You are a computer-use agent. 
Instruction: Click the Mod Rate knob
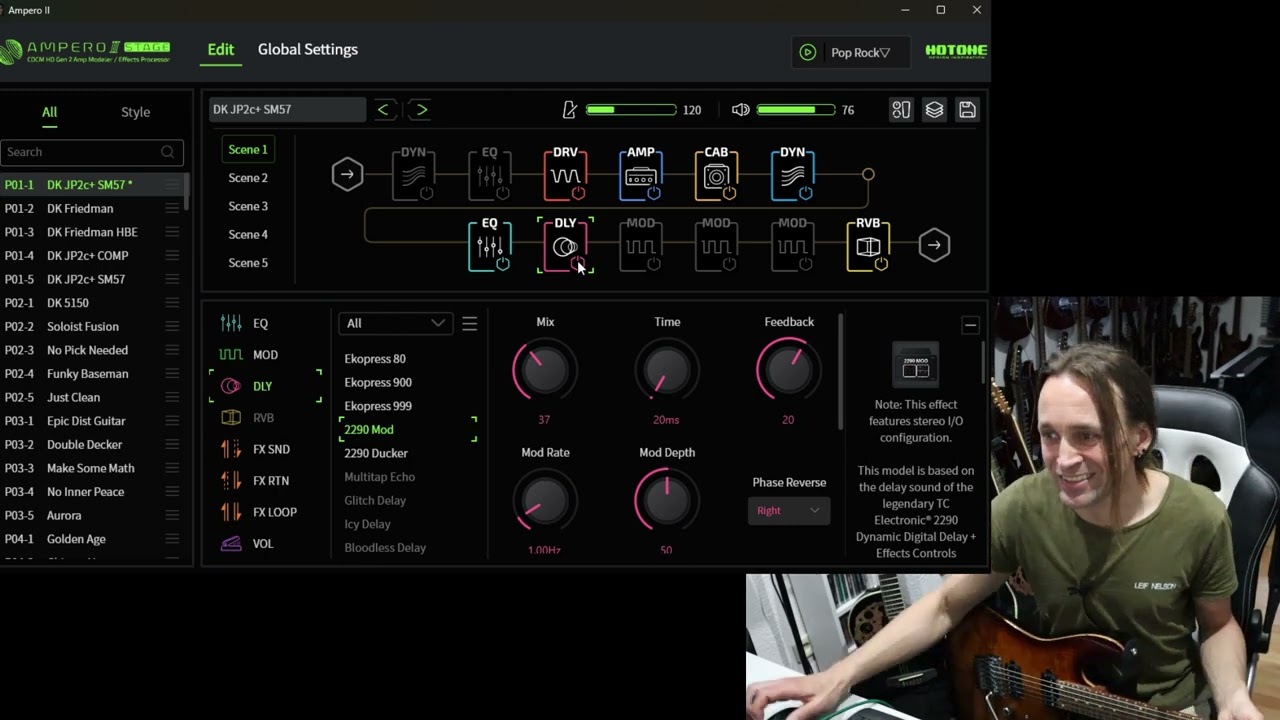[x=545, y=501]
